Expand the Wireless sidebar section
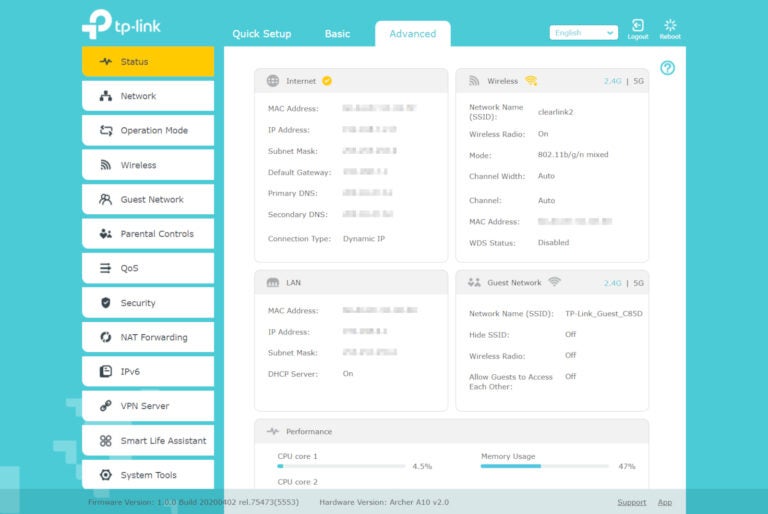Screen dimensions: 768x514 point(148,165)
